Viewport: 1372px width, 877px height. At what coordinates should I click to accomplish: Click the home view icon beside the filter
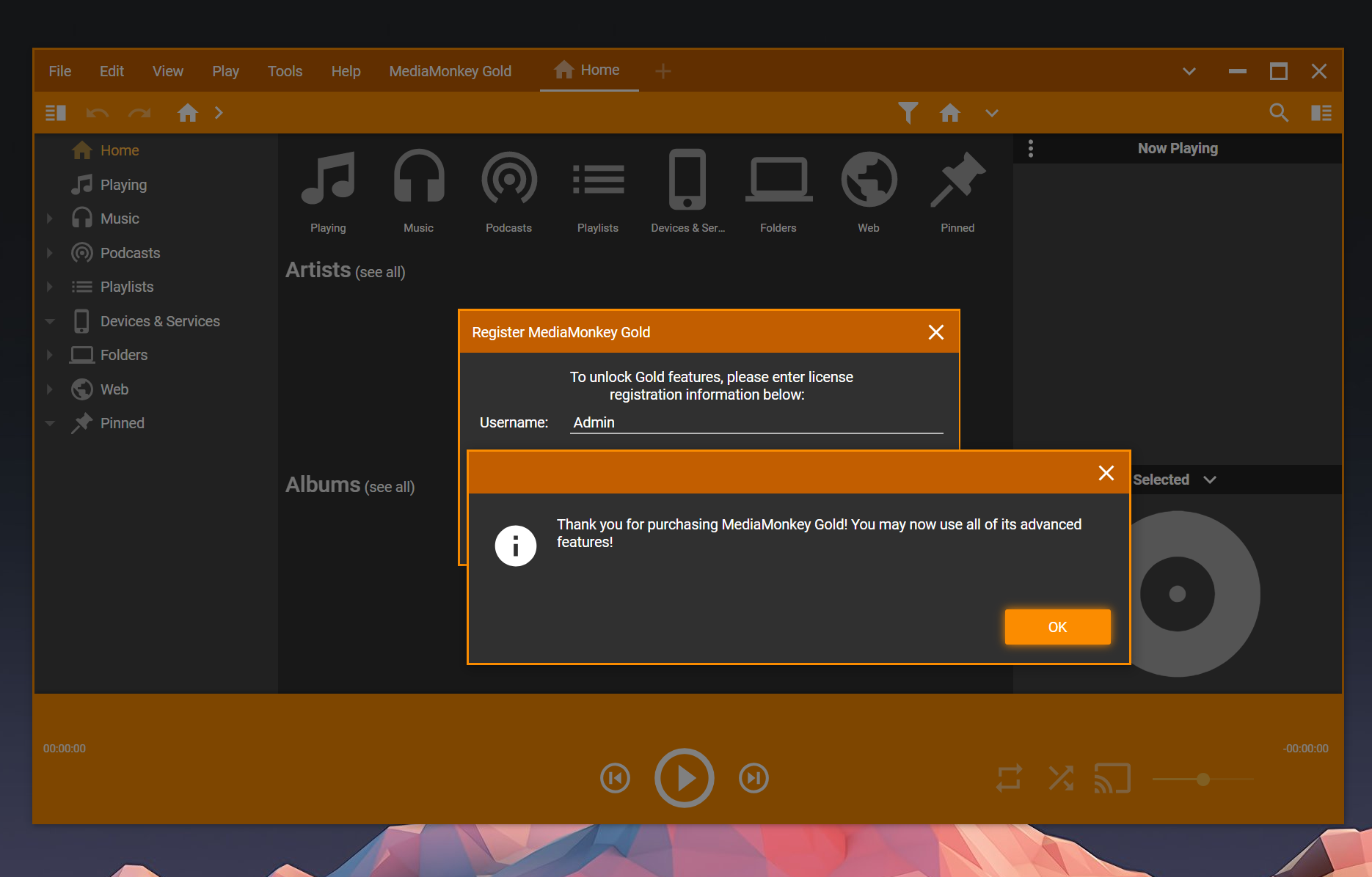(x=950, y=112)
